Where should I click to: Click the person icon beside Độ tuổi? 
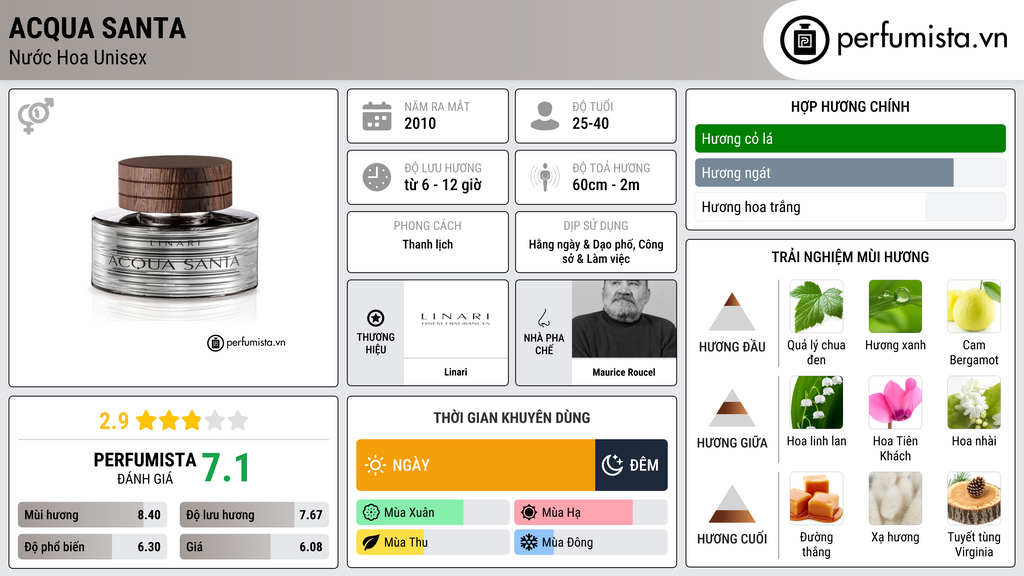[545, 116]
